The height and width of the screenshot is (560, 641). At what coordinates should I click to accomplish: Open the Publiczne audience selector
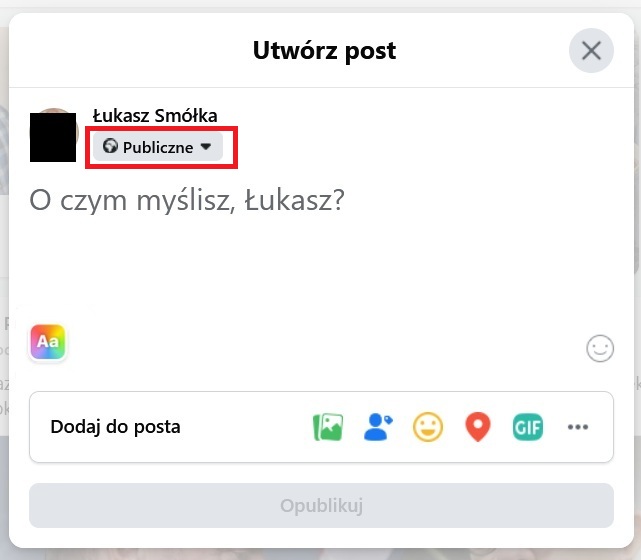coord(158,146)
